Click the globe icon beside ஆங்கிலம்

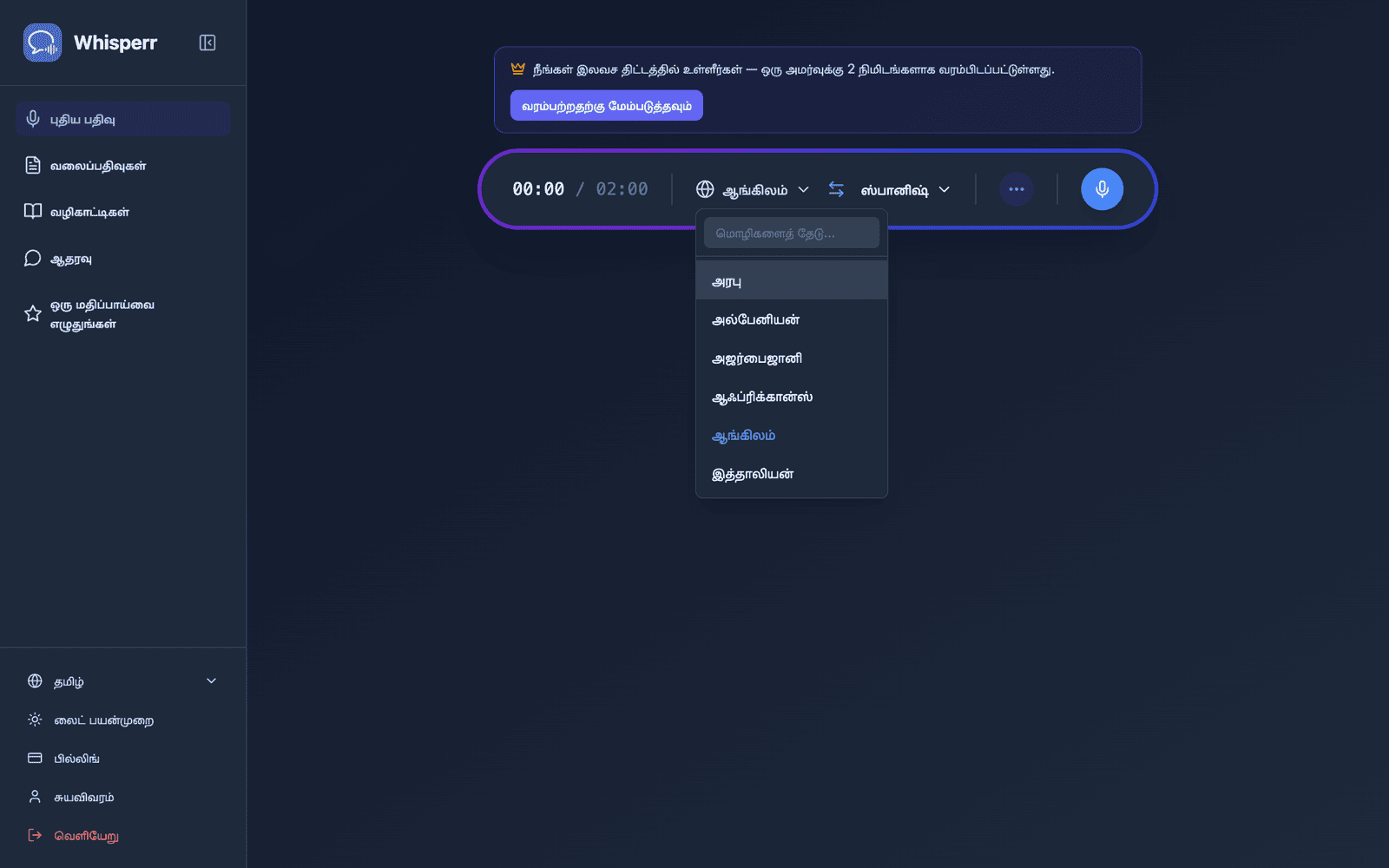tap(705, 189)
